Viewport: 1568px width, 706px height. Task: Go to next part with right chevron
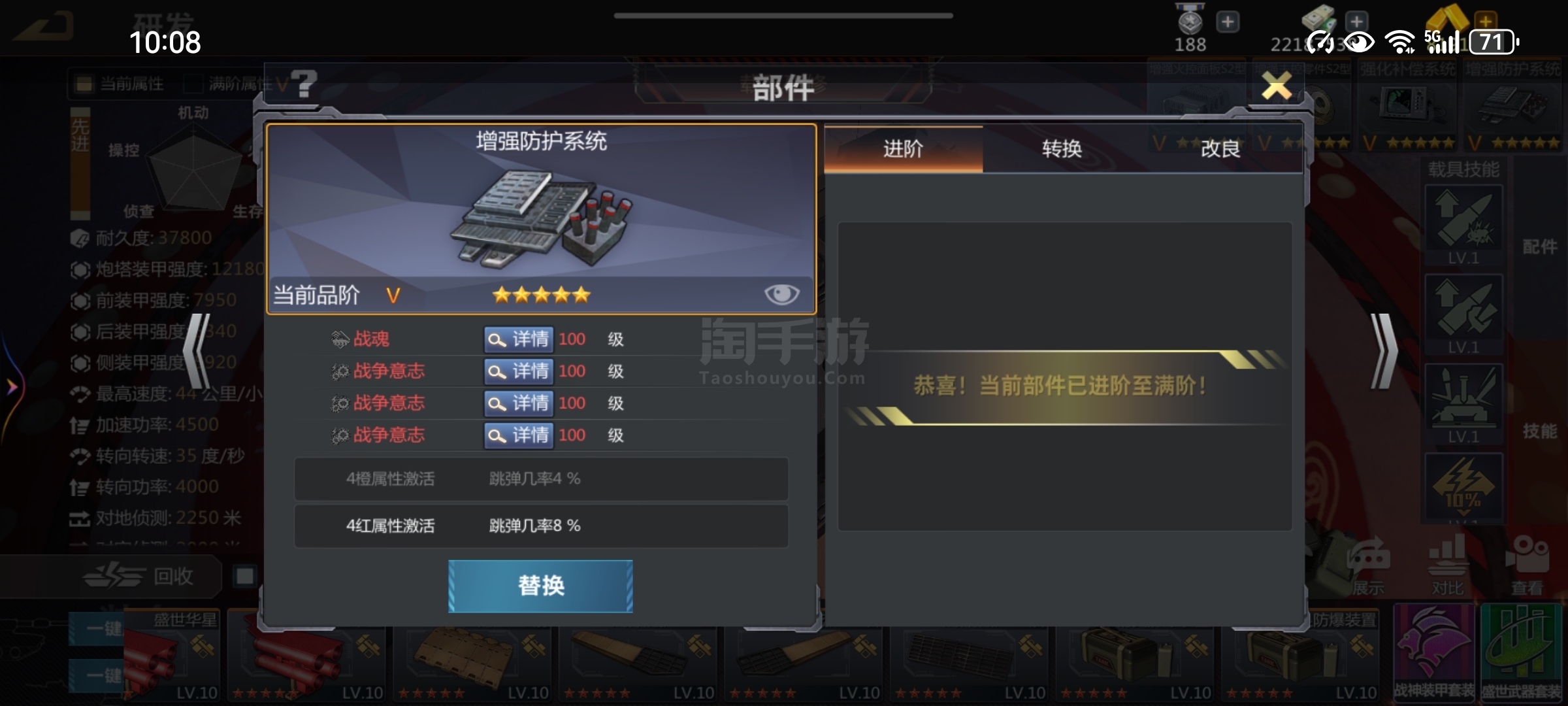click(x=1384, y=352)
